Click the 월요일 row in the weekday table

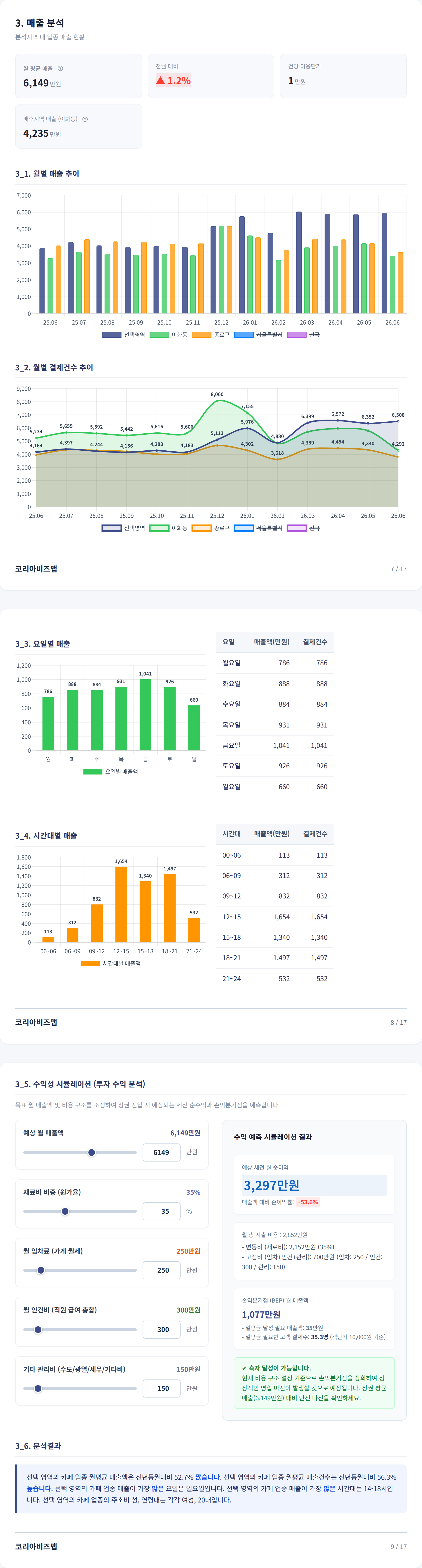pyautogui.click(x=275, y=663)
